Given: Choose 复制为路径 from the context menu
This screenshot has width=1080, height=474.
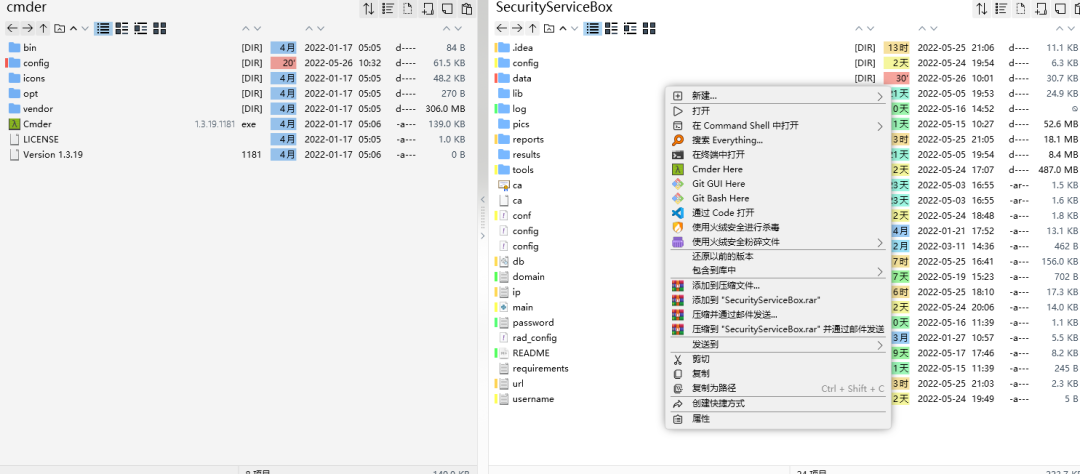Looking at the screenshot, I should pyautogui.click(x=778, y=389).
